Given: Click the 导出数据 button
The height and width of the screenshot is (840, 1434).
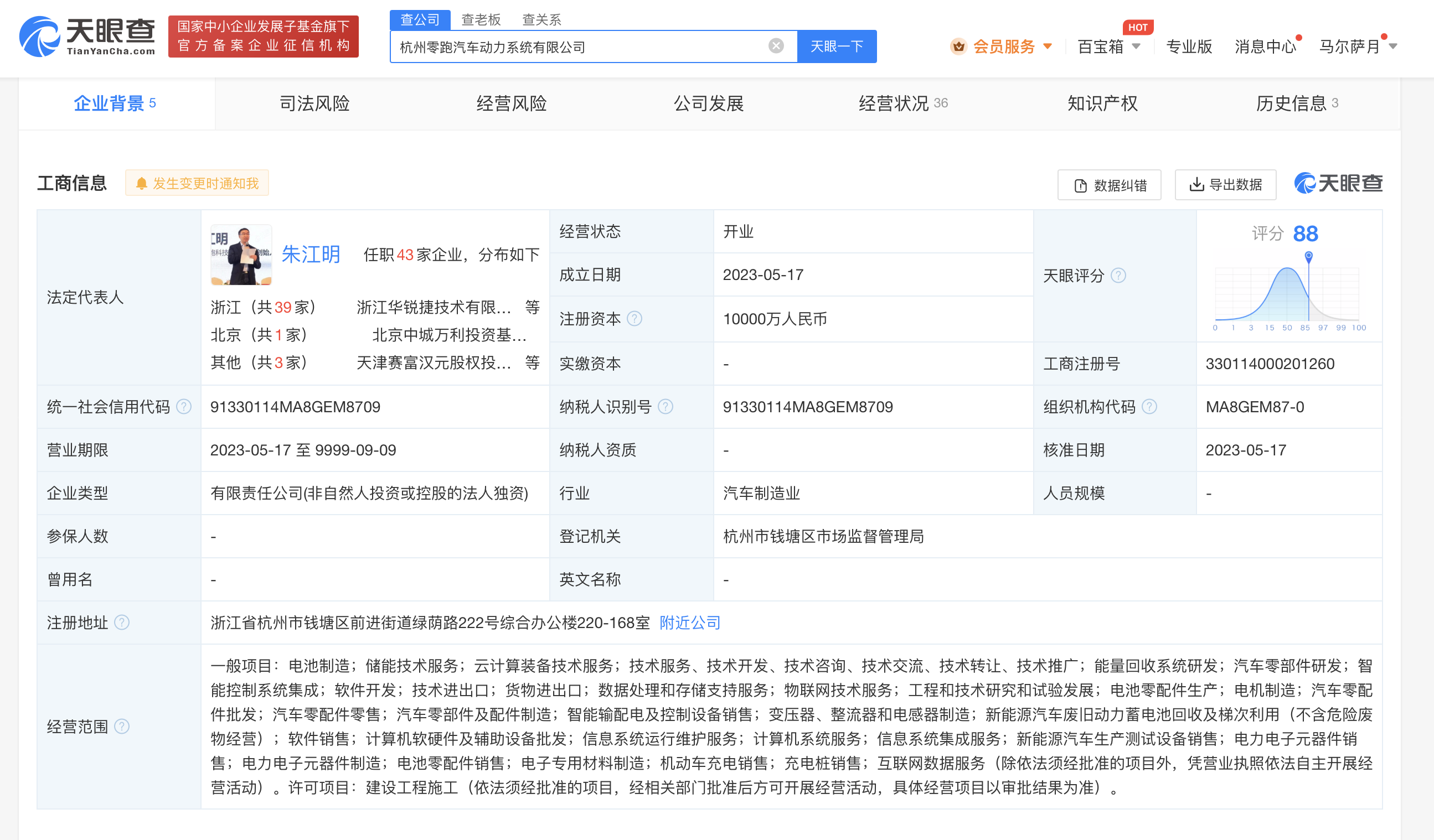Looking at the screenshot, I should [x=1225, y=185].
